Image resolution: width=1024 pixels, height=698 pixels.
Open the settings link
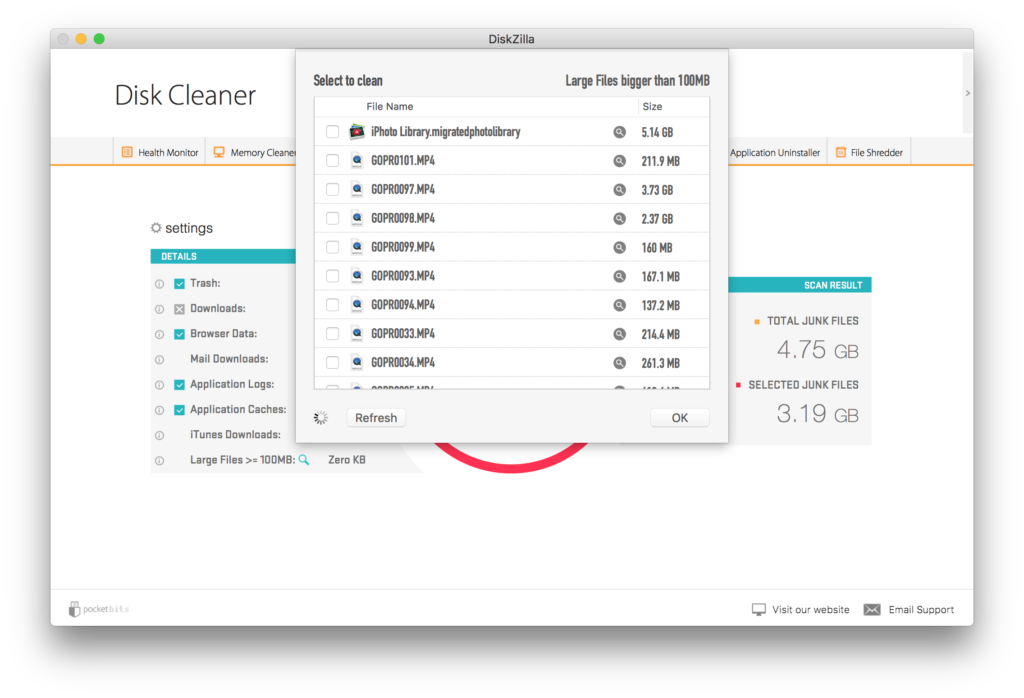(x=189, y=228)
